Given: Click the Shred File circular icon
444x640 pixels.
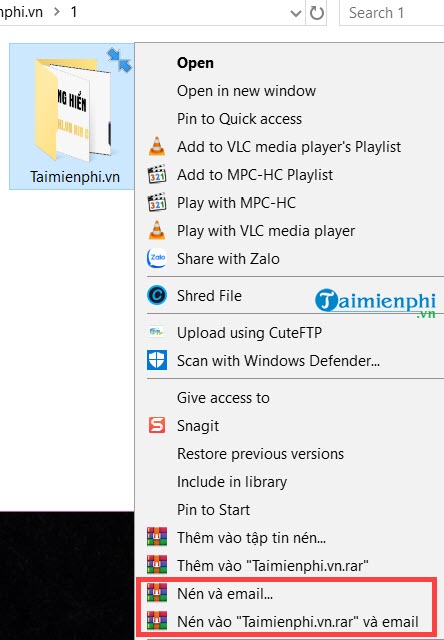Looking at the screenshot, I should (x=157, y=296).
